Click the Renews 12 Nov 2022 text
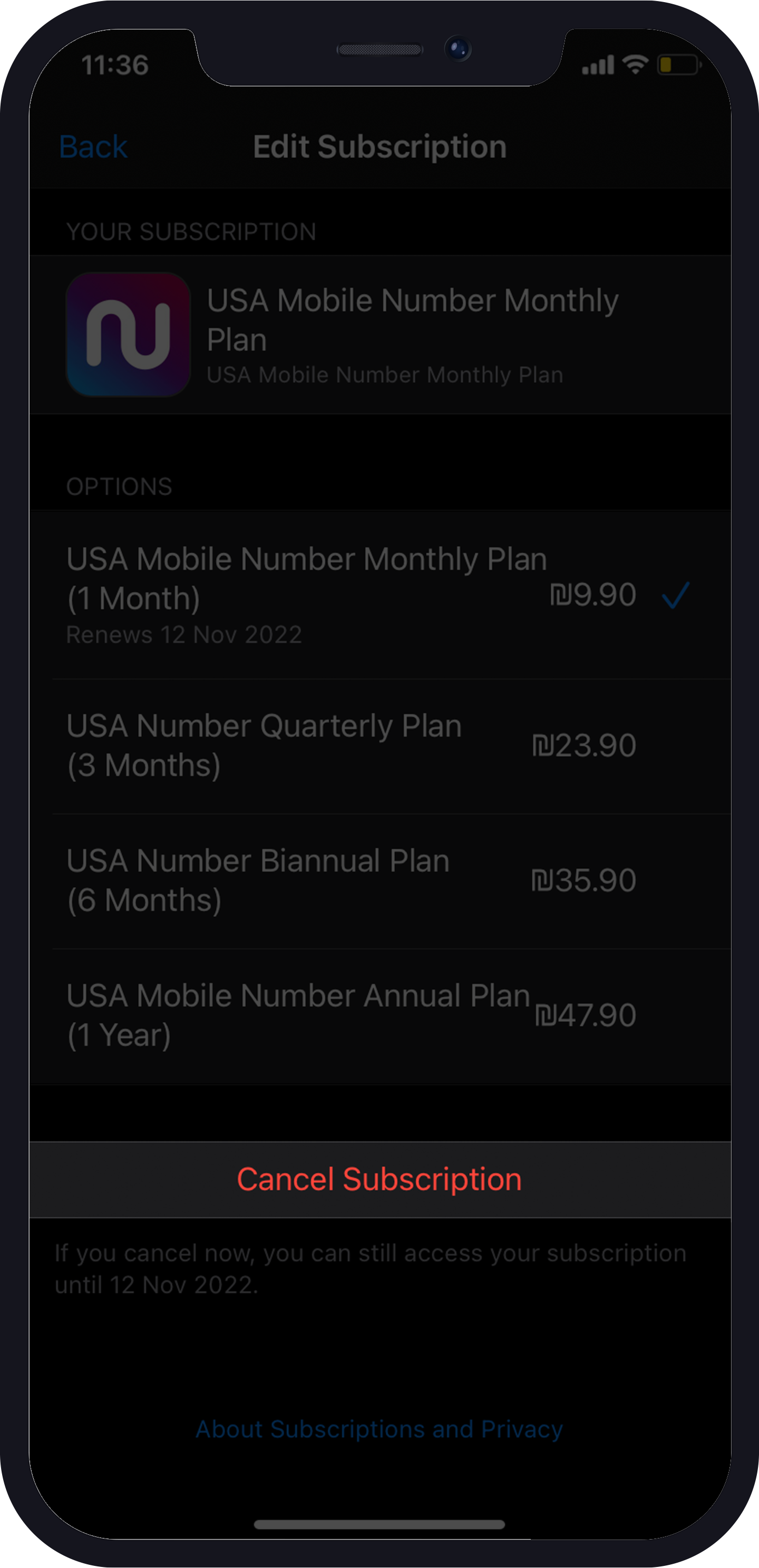The height and width of the screenshot is (1568, 759). coord(184,635)
